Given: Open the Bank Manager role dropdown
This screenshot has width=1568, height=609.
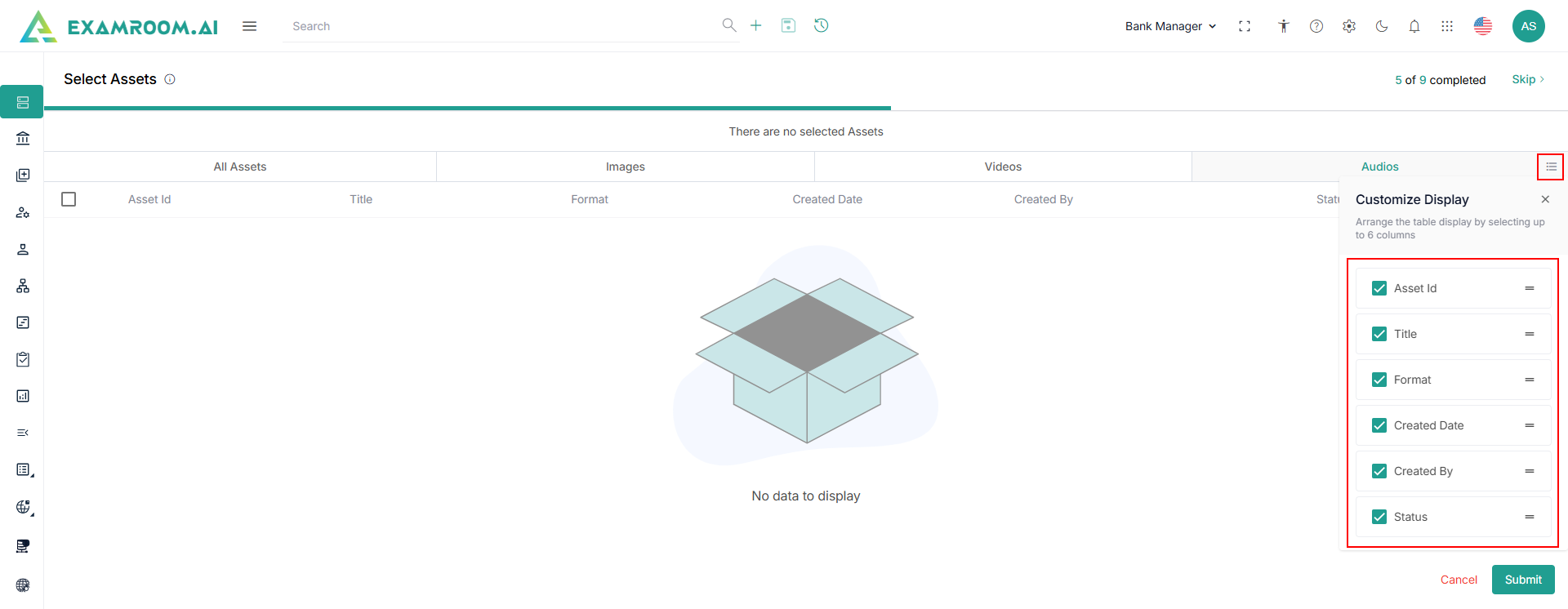Looking at the screenshot, I should tap(1170, 26).
